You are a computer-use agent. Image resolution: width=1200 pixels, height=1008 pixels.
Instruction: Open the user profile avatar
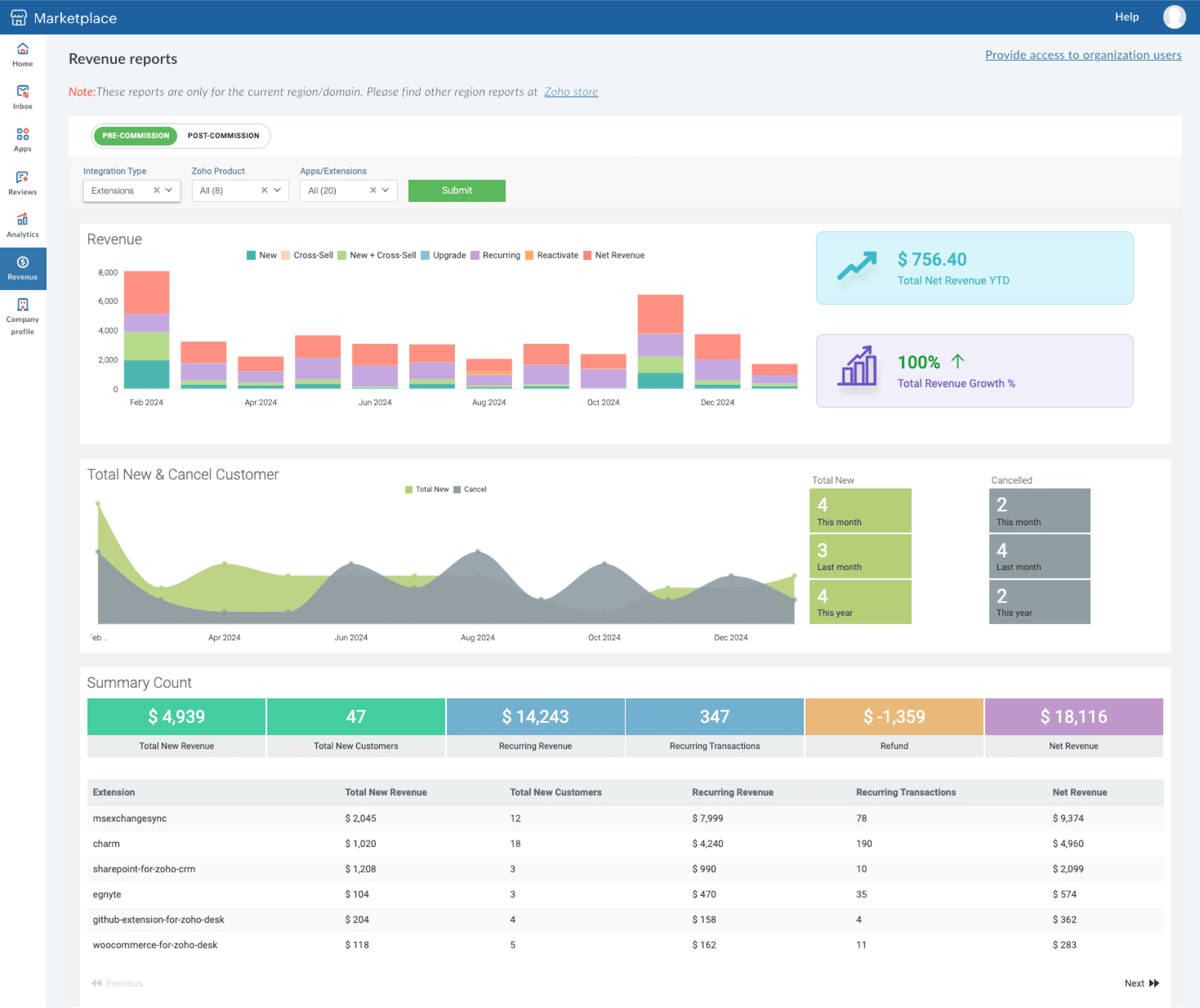click(1174, 17)
